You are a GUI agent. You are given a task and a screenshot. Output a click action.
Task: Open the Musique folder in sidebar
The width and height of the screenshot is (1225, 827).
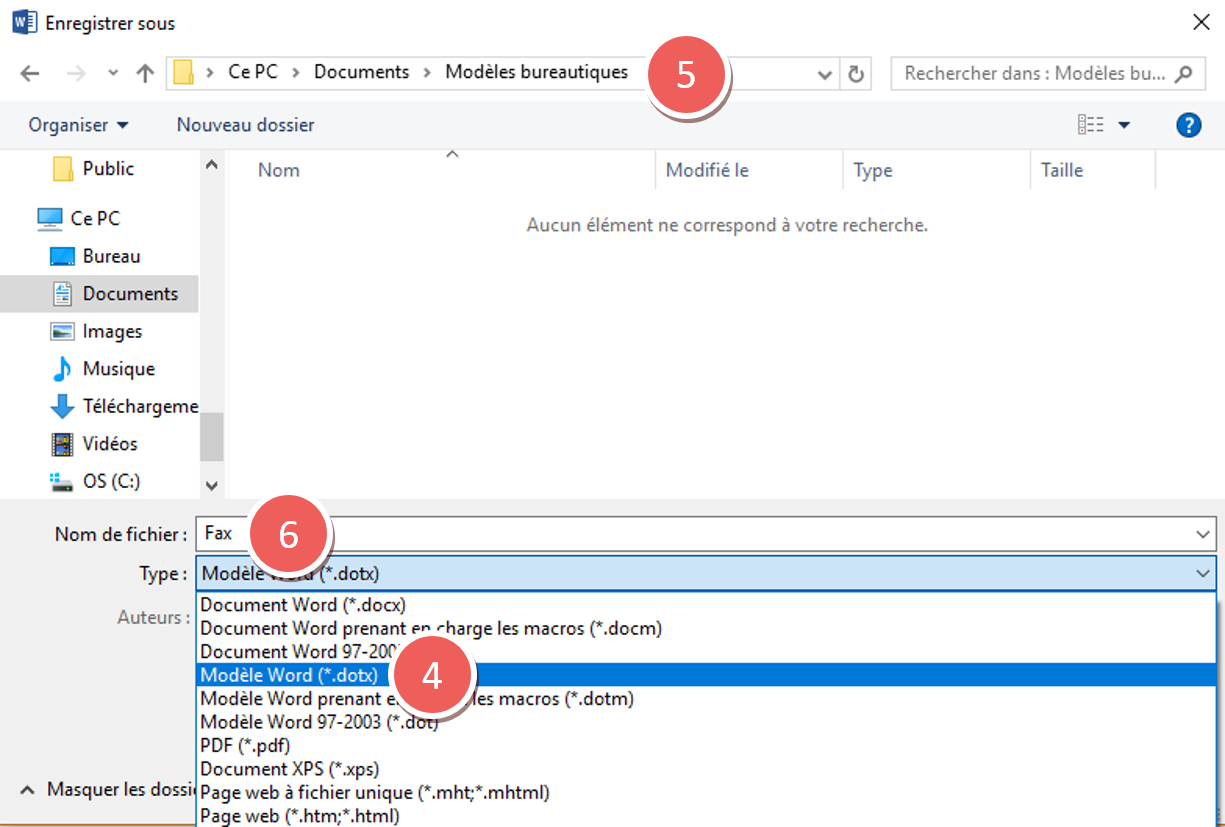118,369
